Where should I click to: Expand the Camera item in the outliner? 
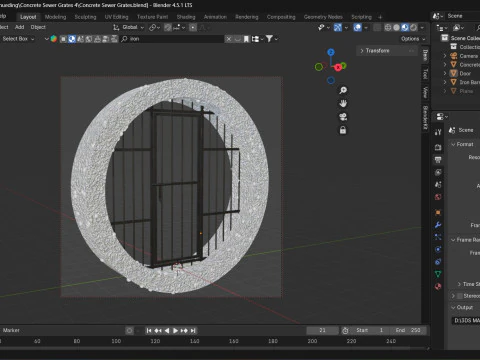445,56
